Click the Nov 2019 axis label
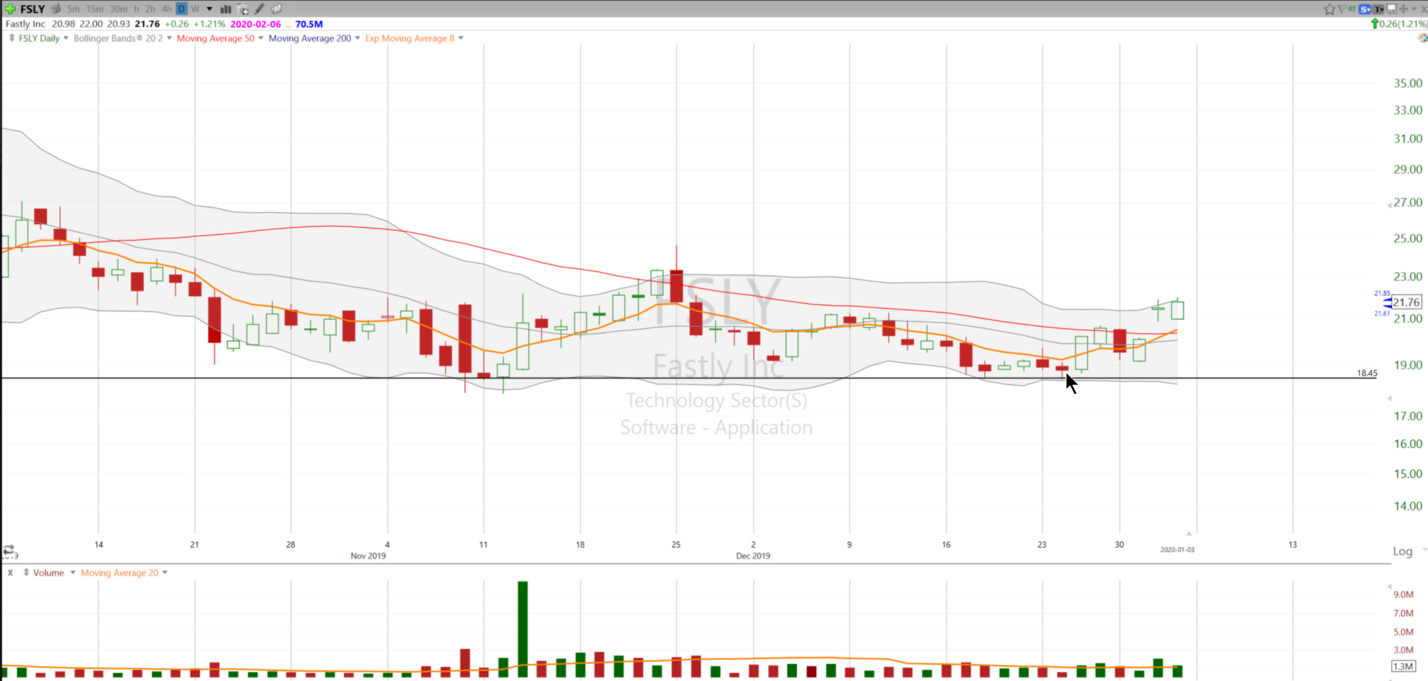The height and width of the screenshot is (681, 1428). tap(368, 555)
